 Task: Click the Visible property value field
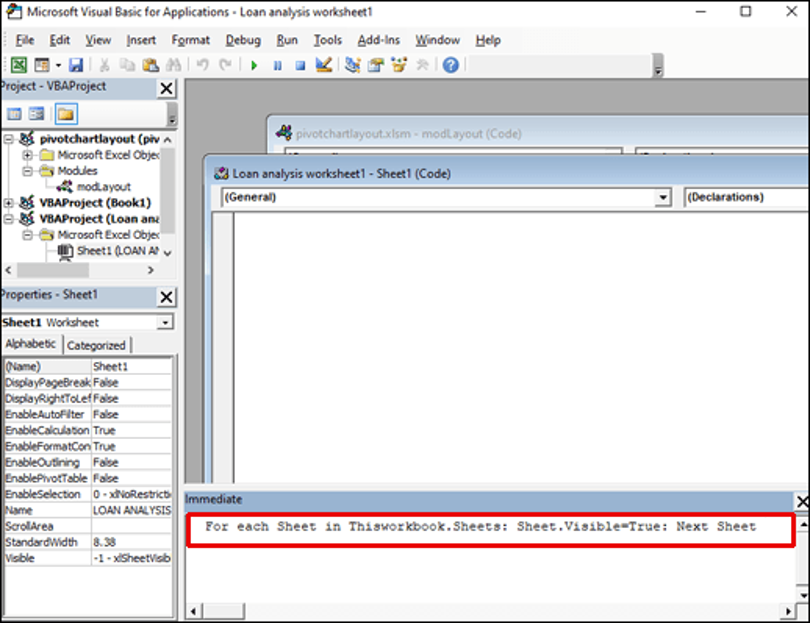point(131,558)
